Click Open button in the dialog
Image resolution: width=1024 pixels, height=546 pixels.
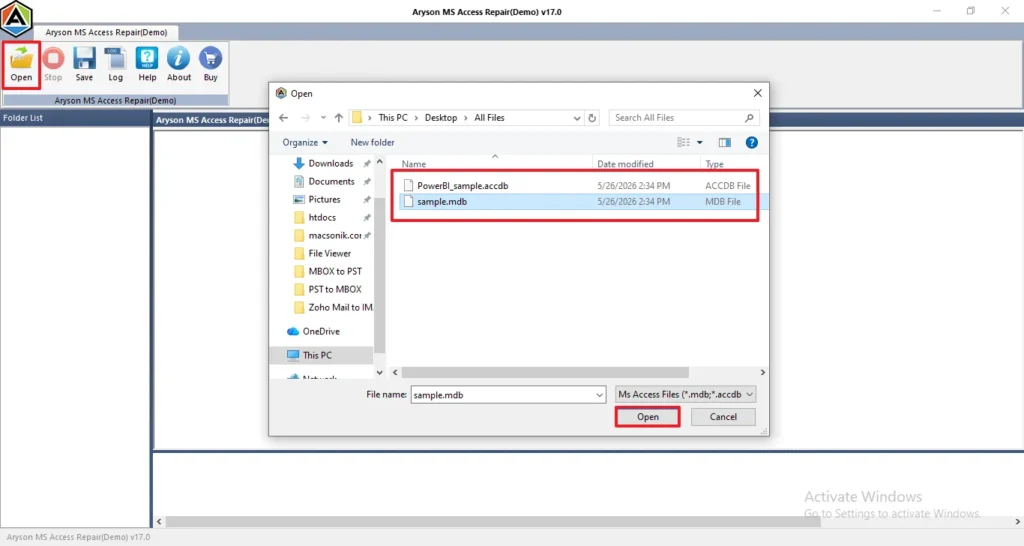tap(648, 417)
